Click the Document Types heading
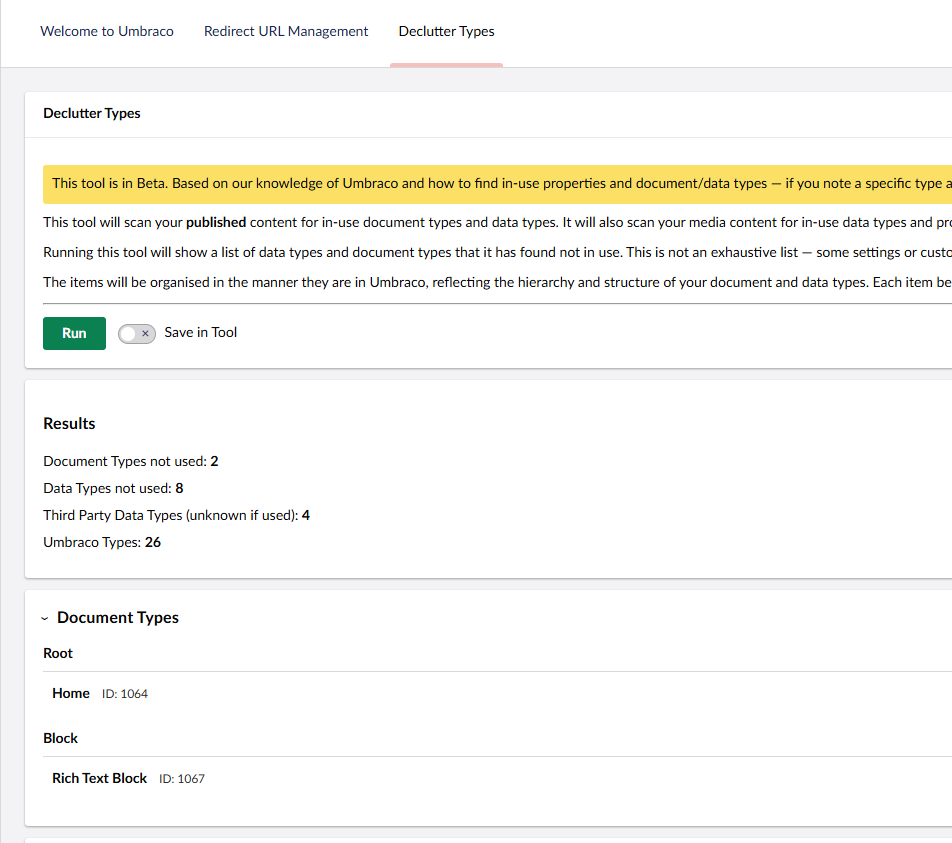The height and width of the screenshot is (843, 952). click(118, 618)
